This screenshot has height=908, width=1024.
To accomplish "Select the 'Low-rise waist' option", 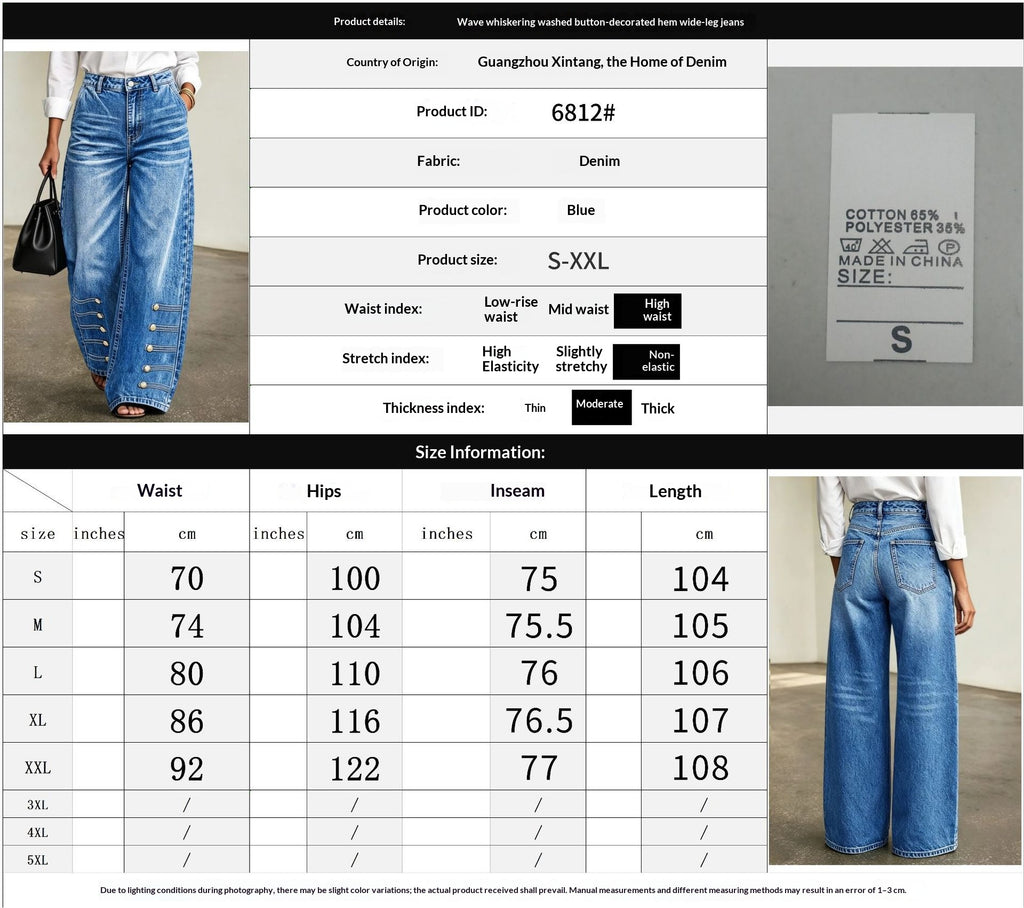I will (x=511, y=310).
